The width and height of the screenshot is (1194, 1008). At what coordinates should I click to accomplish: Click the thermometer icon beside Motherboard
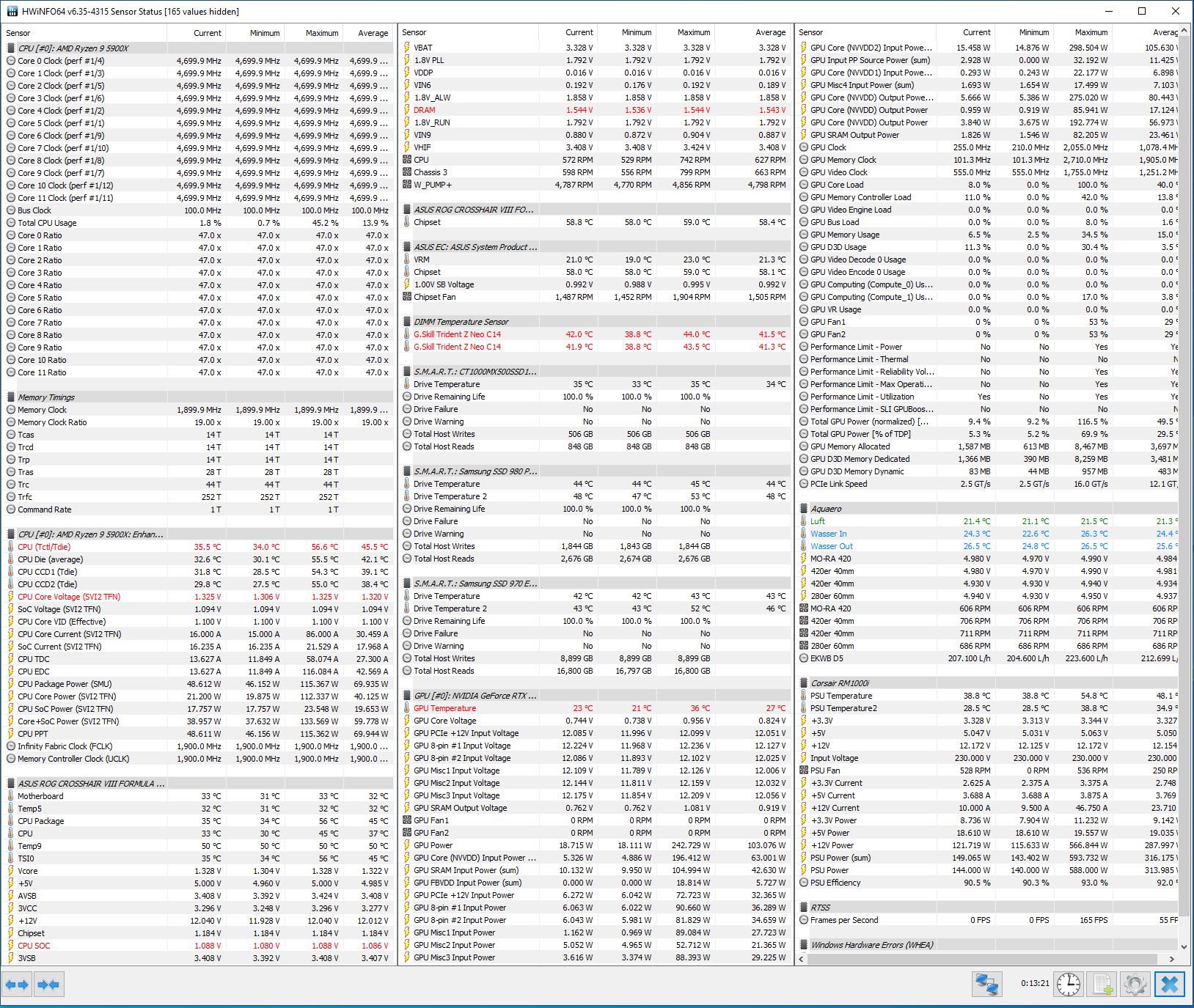11,796
